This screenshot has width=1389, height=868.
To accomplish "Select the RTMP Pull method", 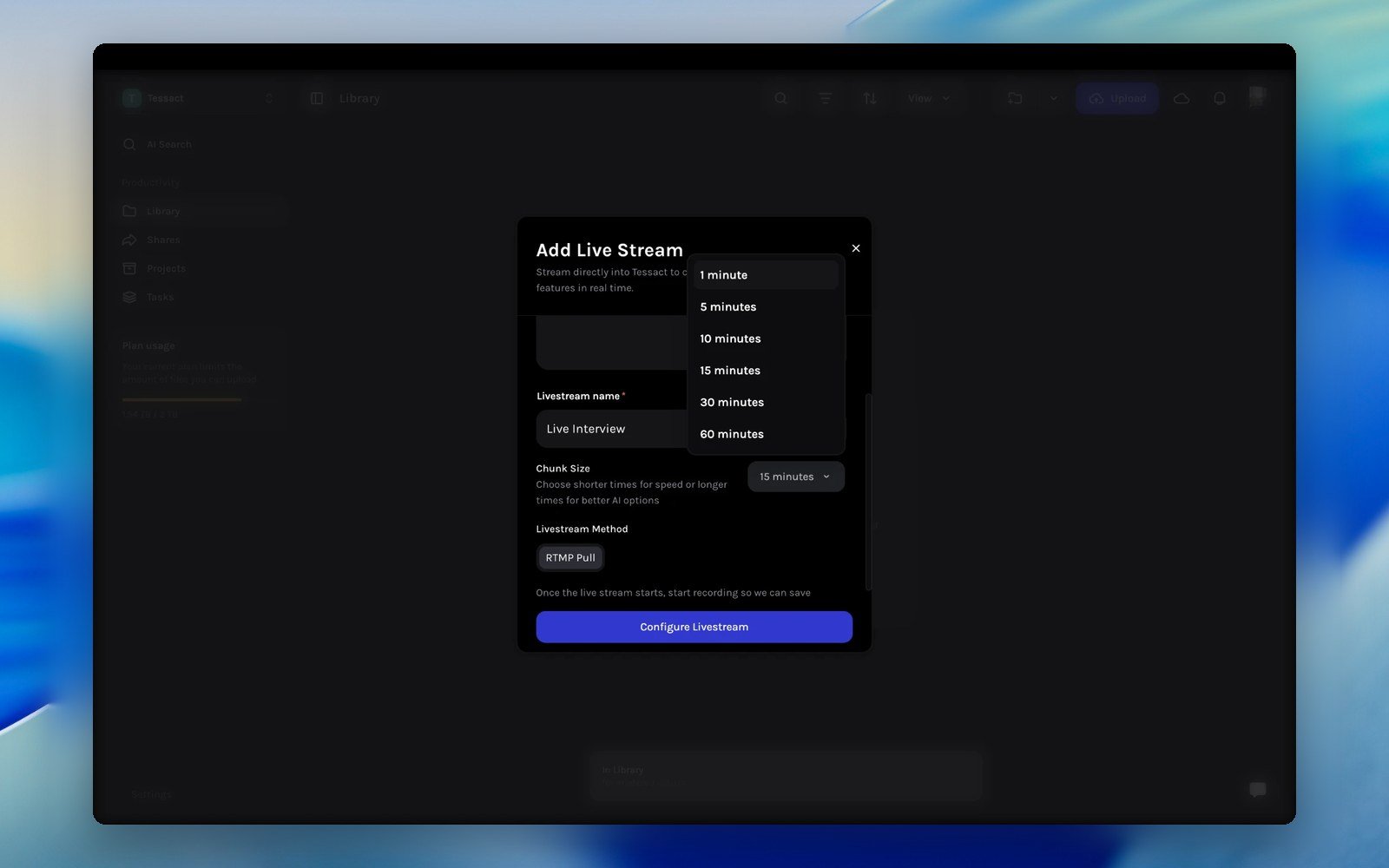I will click(570, 557).
